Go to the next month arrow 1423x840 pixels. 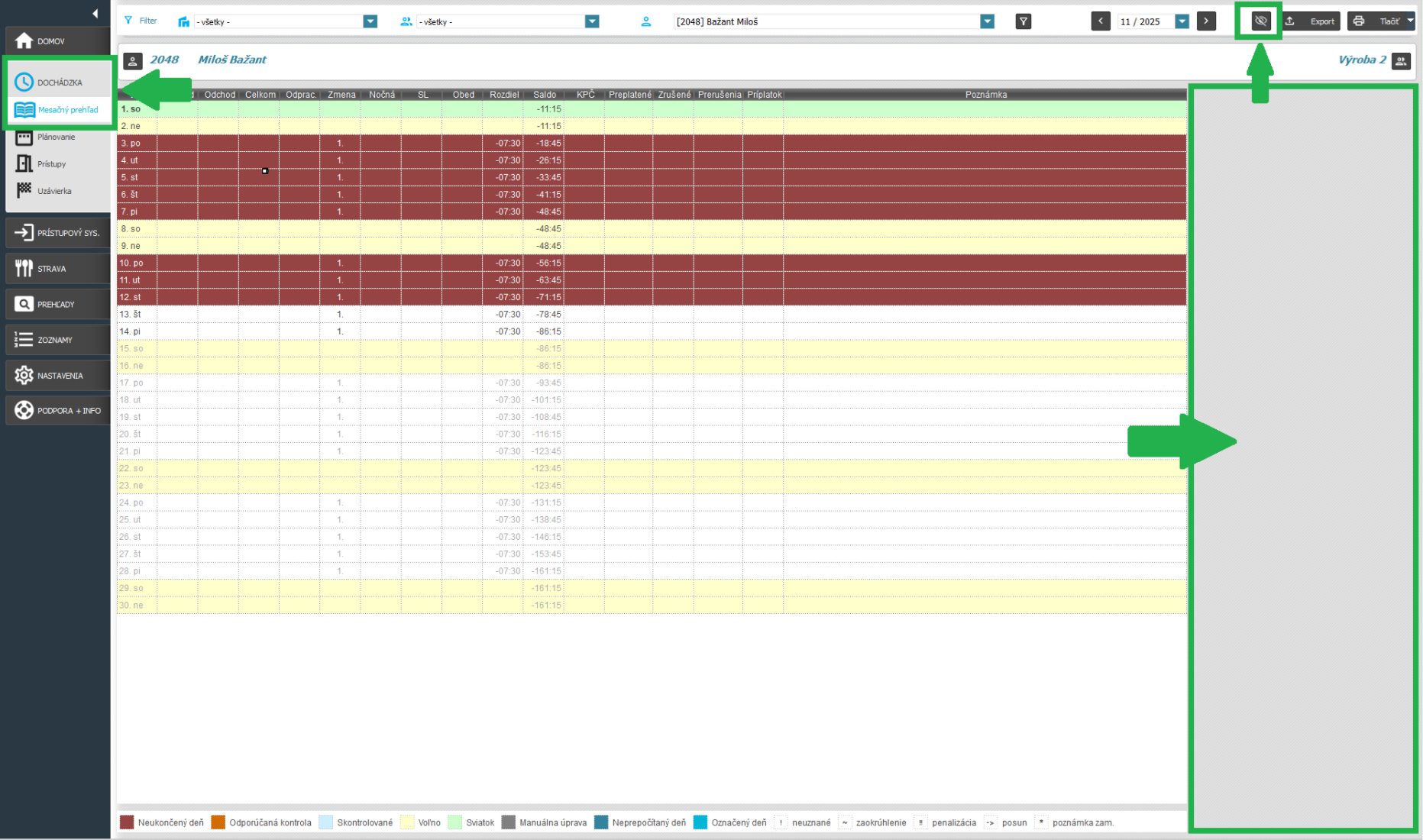point(1206,21)
